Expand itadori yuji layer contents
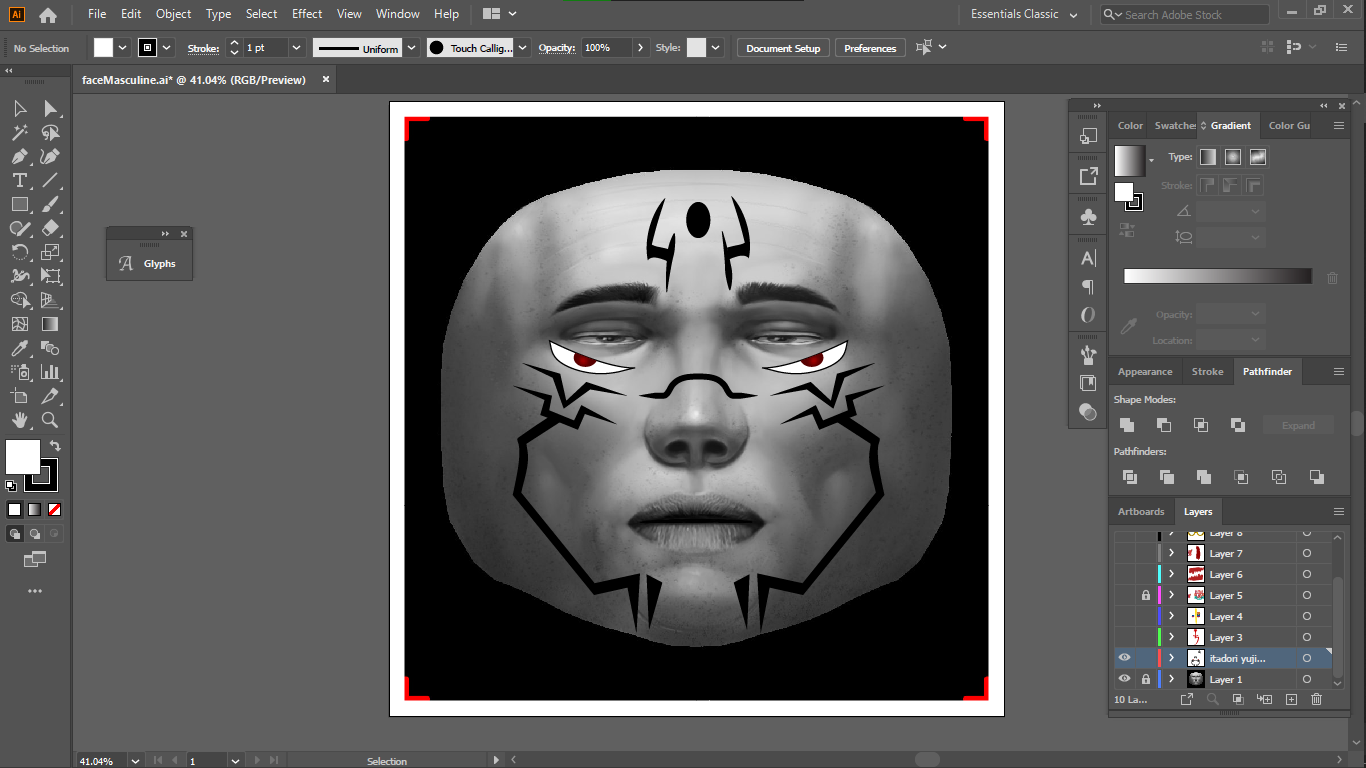This screenshot has height=768, width=1366. (1171, 658)
